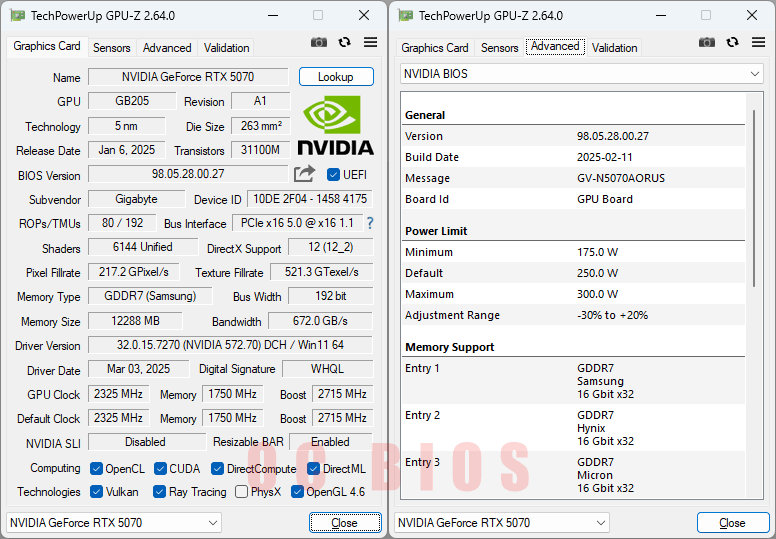Click the BIOS share/export arrow icon
The height and width of the screenshot is (539, 776).
pyautogui.click(x=304, y=174)
